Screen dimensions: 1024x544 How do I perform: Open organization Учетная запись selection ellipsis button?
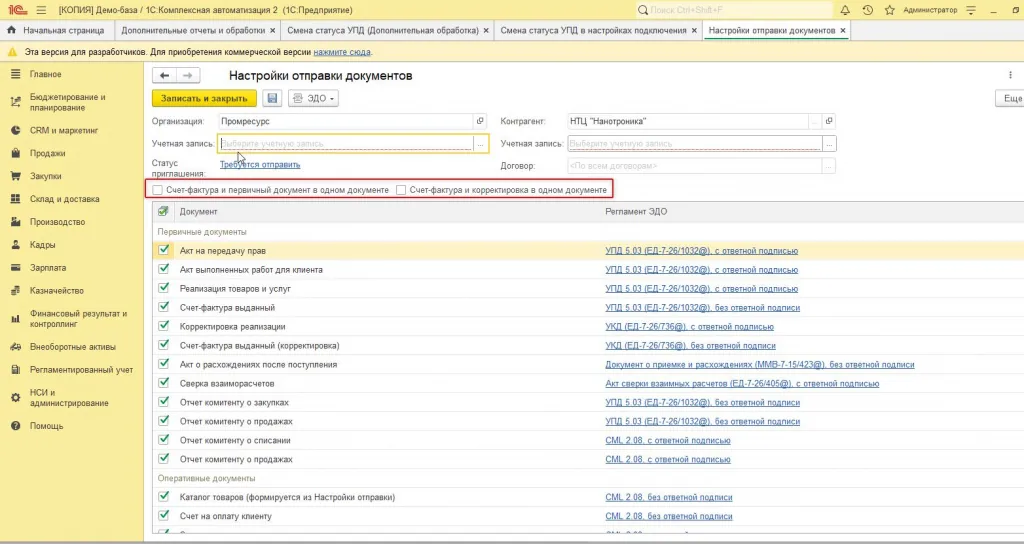(x=480, y=144)
